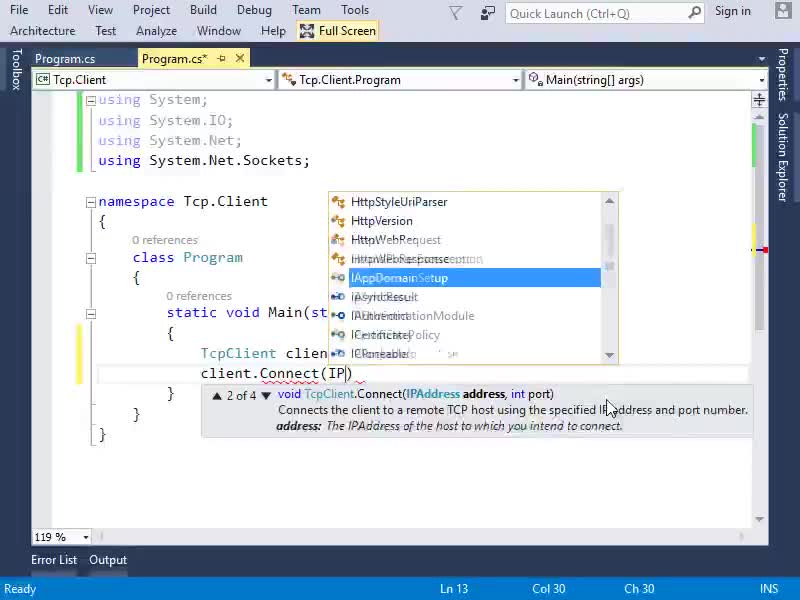Switch to the first Program.cs tab
Image resolution: width=800 pixels, height=600 pixels.
65,59
